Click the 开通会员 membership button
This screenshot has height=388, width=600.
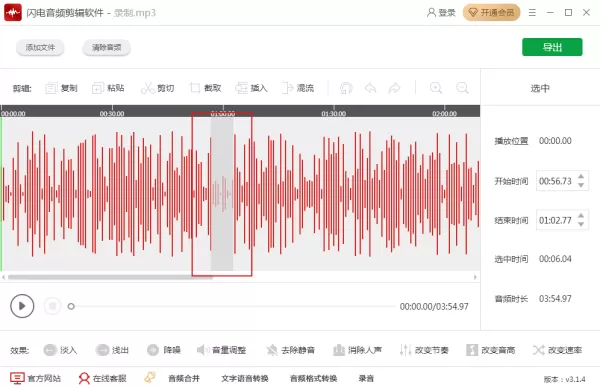491,13
